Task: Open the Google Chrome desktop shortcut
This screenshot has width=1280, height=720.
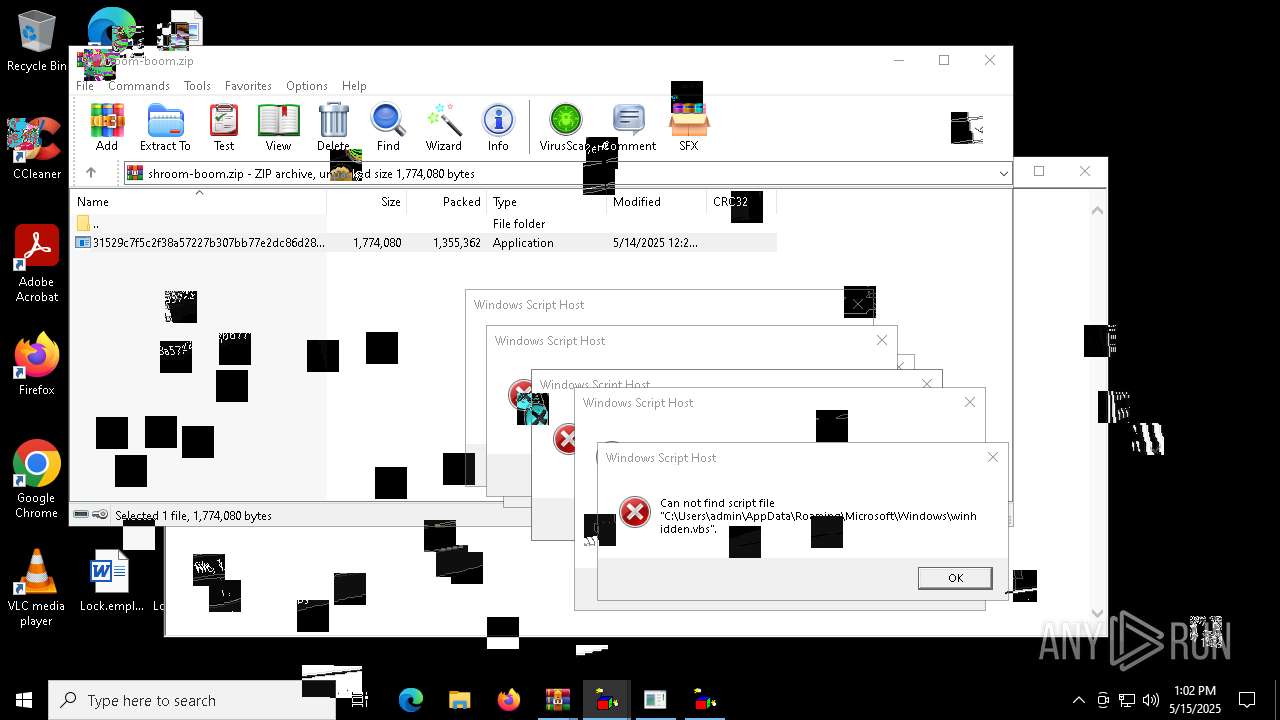Action: coord(37,480)
